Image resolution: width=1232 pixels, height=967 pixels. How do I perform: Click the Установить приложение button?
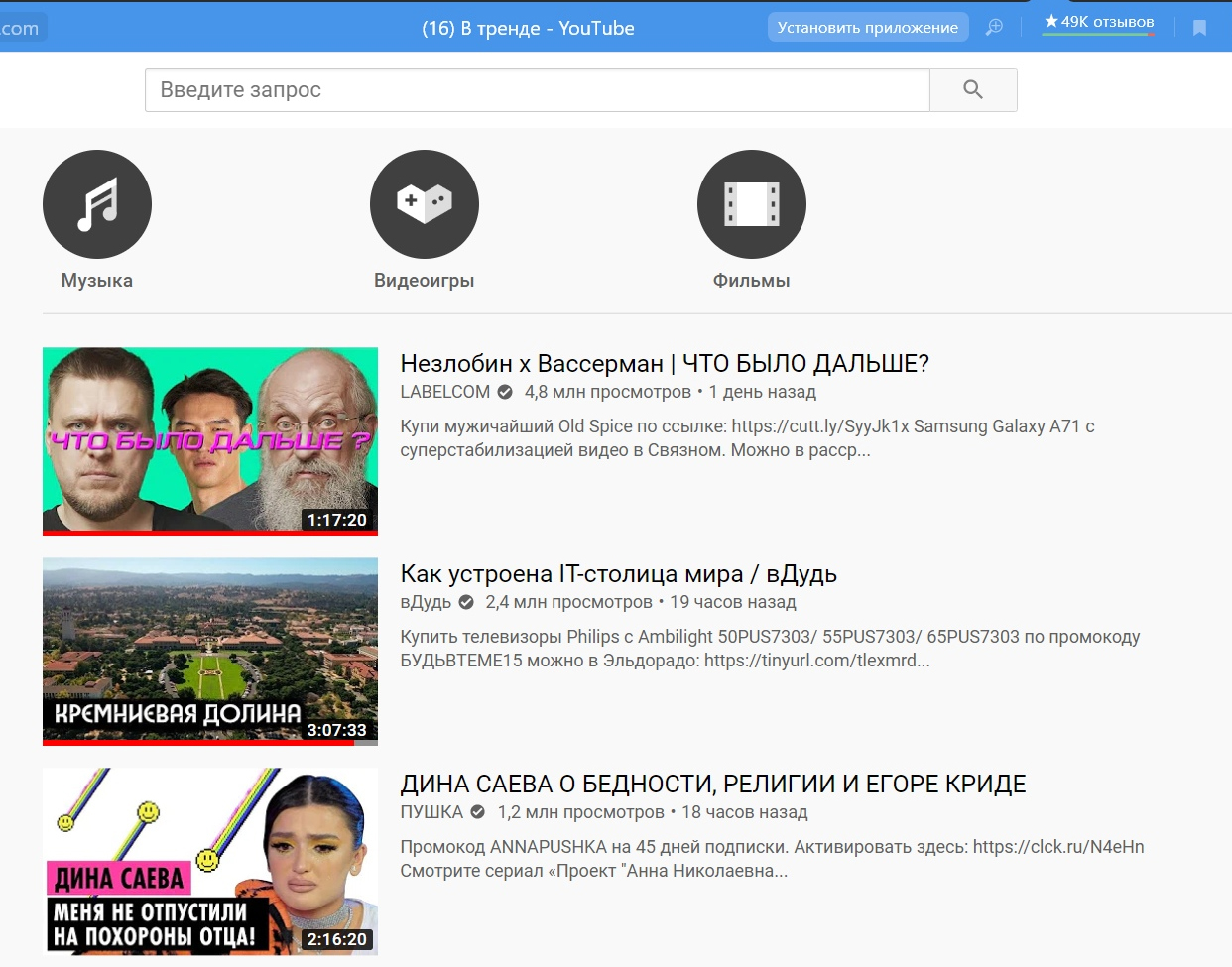tap(868, 28)
